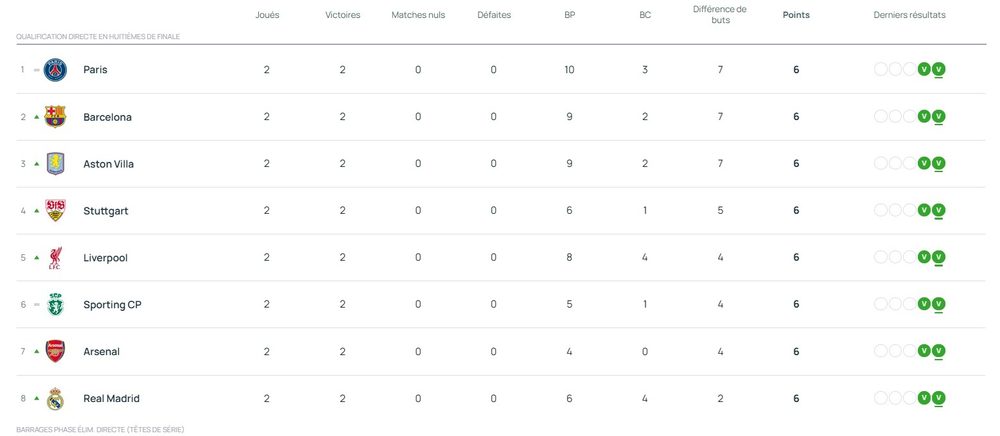Screen dimensions: 1000x436
Task: Click Liverpool's green rank-up arrow
Action: pyautogui.click(x=36, y=258)
